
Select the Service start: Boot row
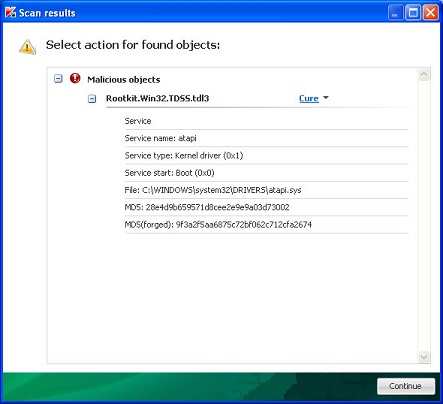point(266,173)
